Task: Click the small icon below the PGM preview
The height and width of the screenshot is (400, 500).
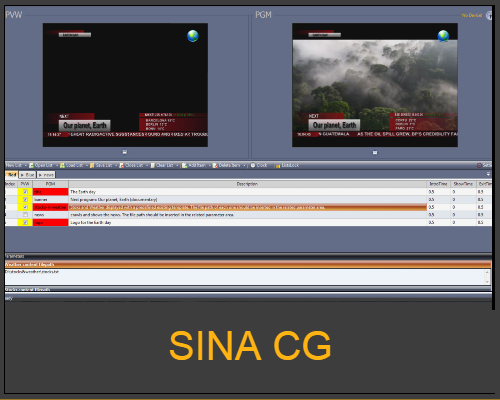Action: coord(375,152)
